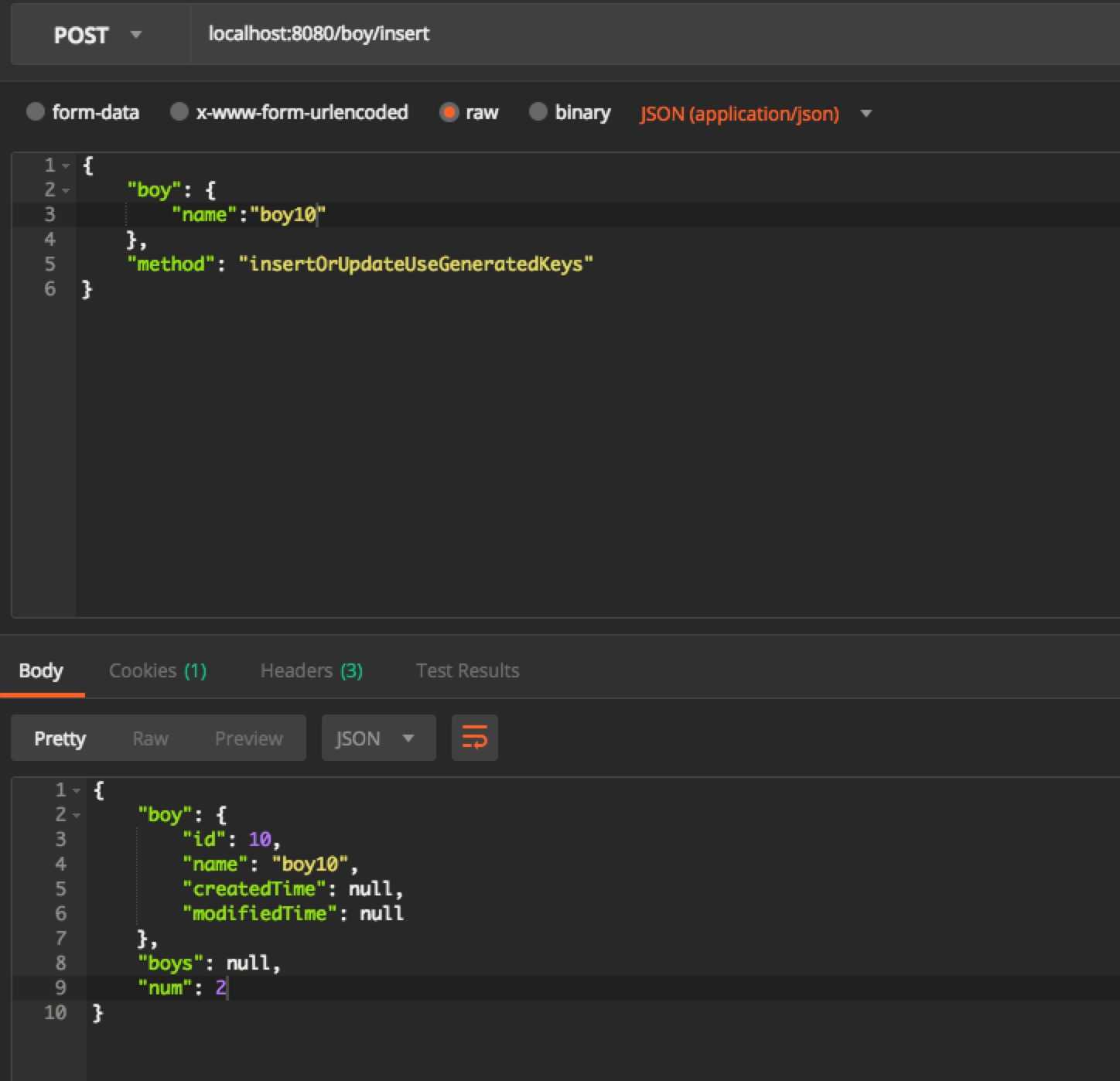Switch to the Test Results tab

coord(467,670)
